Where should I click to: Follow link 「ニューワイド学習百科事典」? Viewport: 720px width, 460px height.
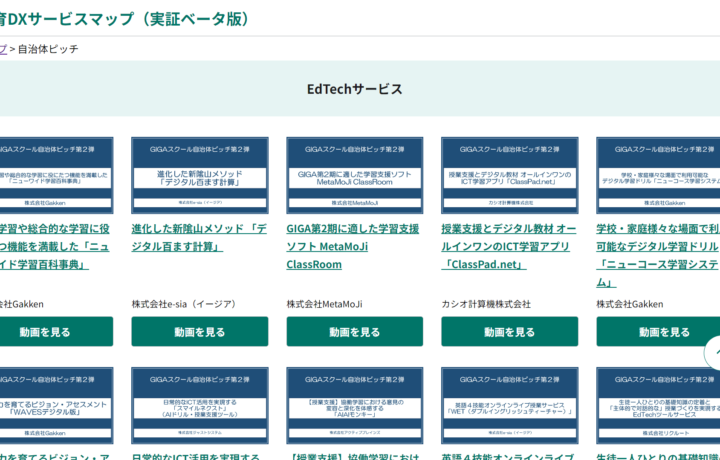55,247
